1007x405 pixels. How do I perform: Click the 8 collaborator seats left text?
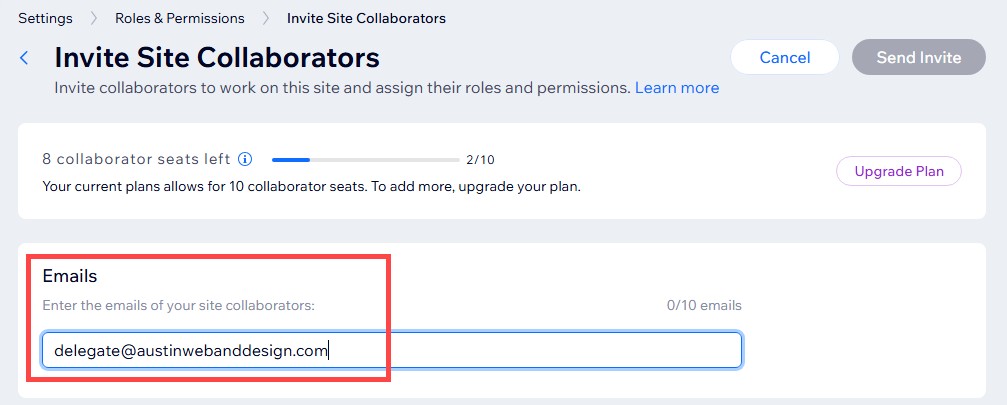pyautogui.click(x=136, y=159)
